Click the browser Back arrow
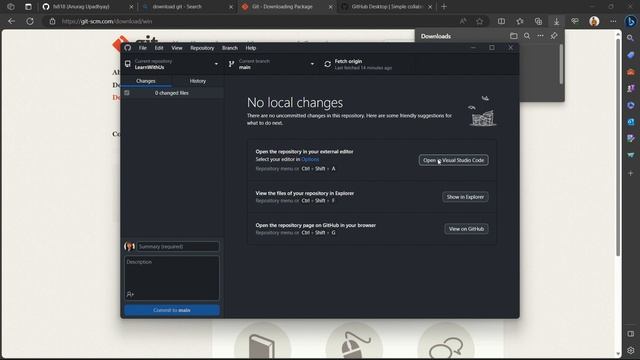 pyautogui.click(x=11, y=21)
